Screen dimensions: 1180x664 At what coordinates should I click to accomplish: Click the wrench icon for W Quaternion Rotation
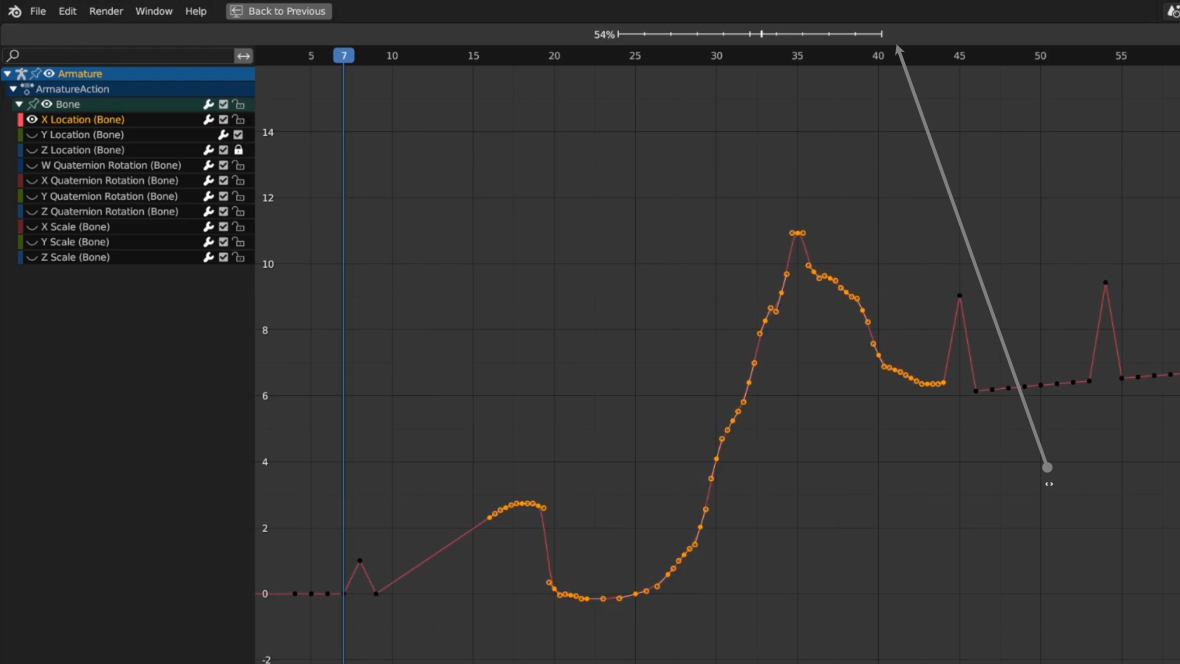coord(209,166)
